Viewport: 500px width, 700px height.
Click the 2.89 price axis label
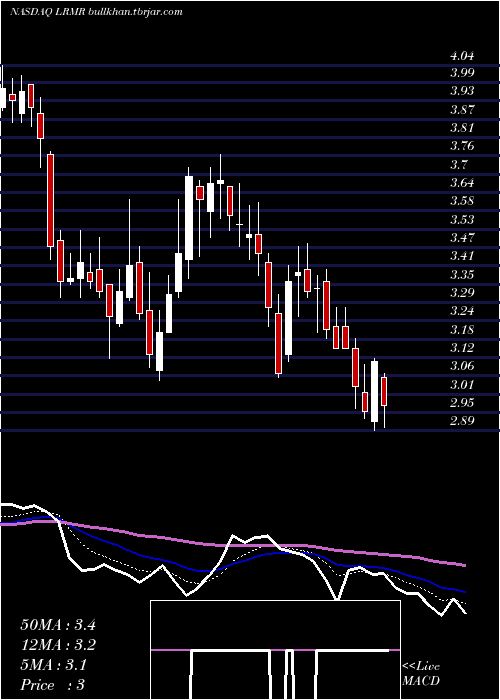pyautogui.click(x=462, y=421)
